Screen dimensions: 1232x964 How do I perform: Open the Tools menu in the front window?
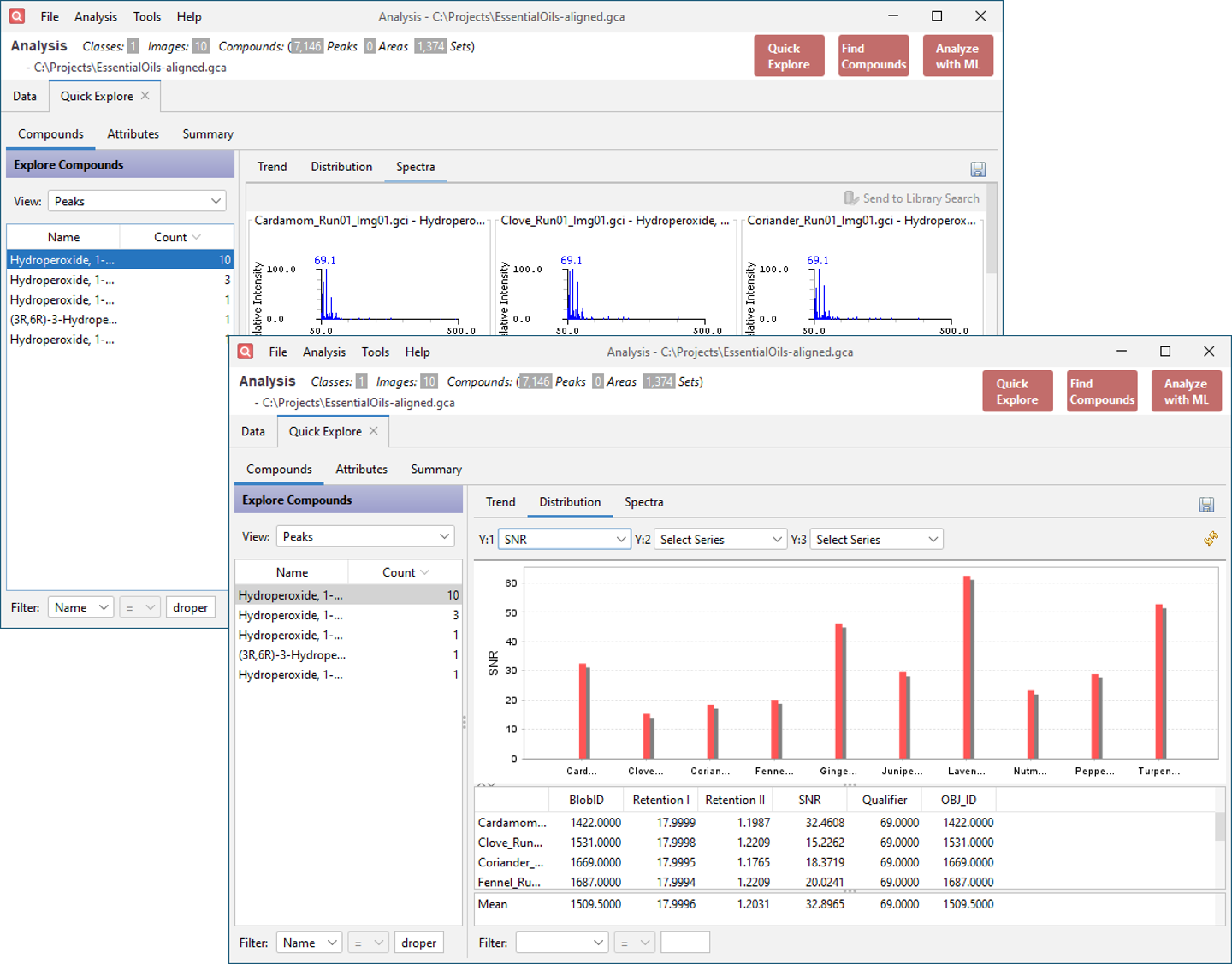click(376, 352)
